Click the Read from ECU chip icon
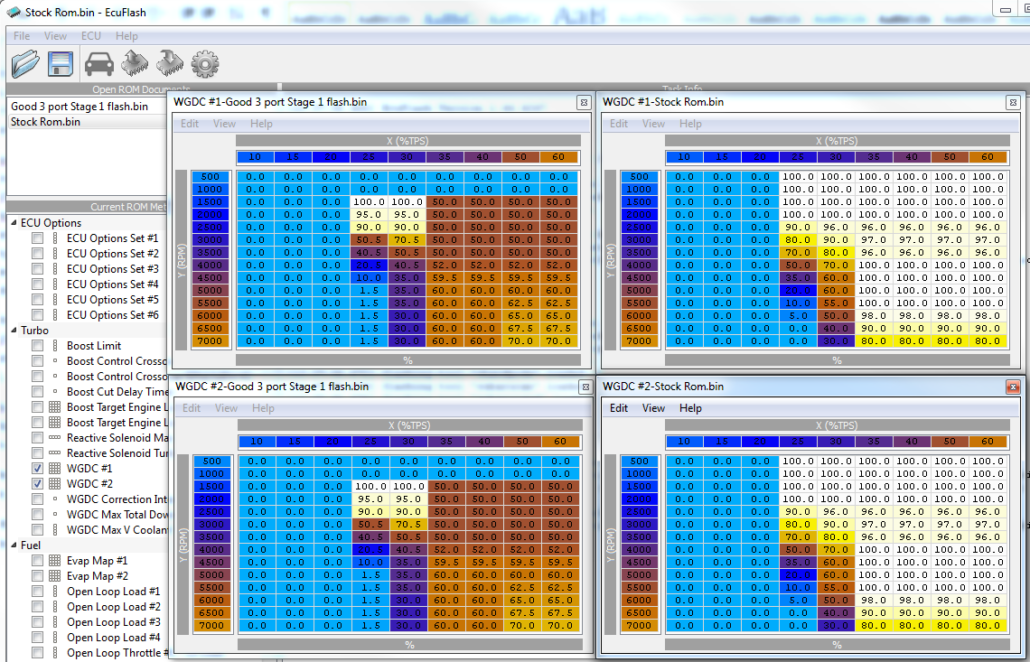This screenshot has height=662, width=1030. tap(134, 65)
